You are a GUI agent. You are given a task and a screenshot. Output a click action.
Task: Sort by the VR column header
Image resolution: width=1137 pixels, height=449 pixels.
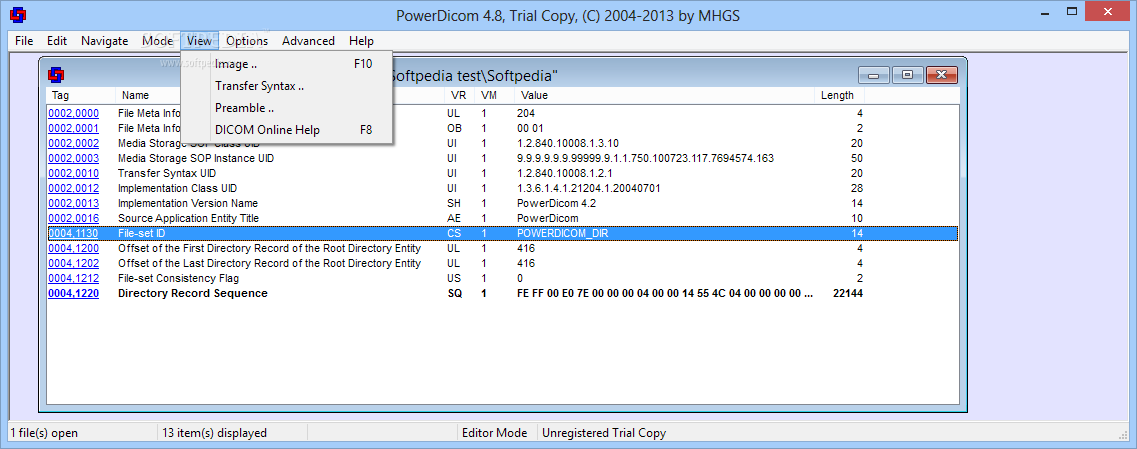(x=458, y=95)
